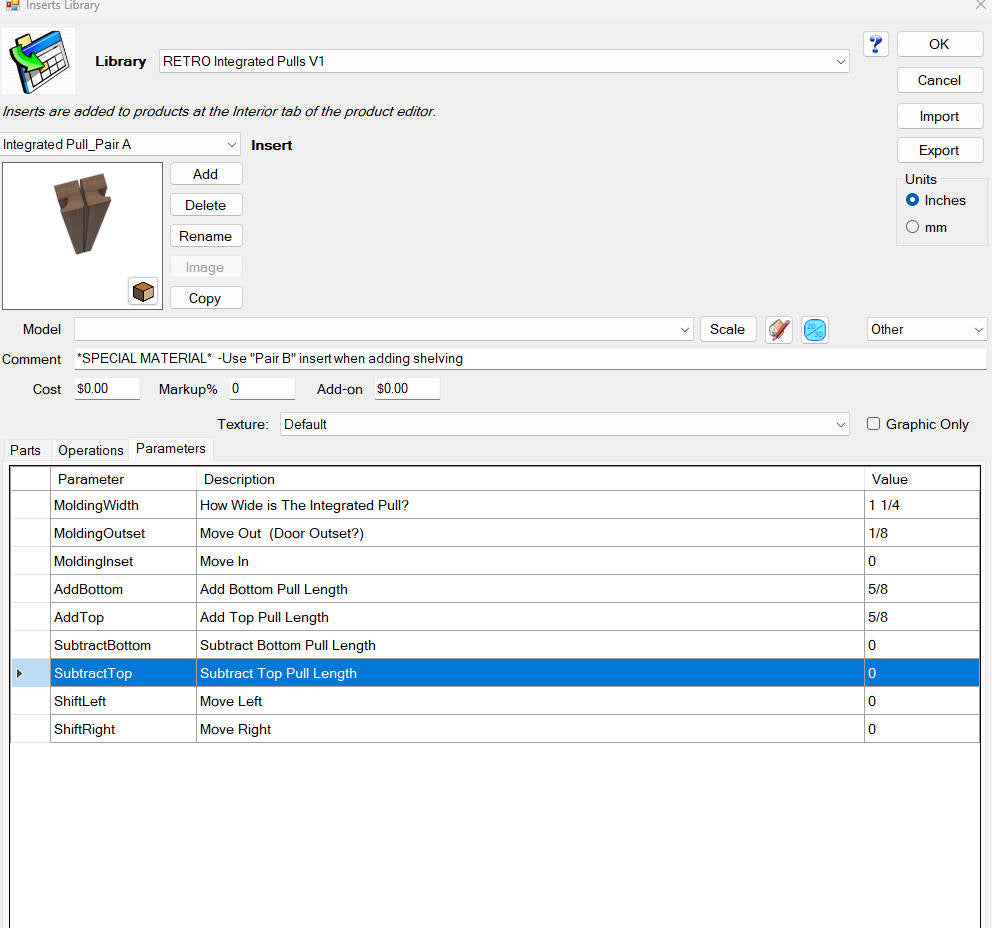
Task: Click the 'Move Left' description cell
Action: 530,701
